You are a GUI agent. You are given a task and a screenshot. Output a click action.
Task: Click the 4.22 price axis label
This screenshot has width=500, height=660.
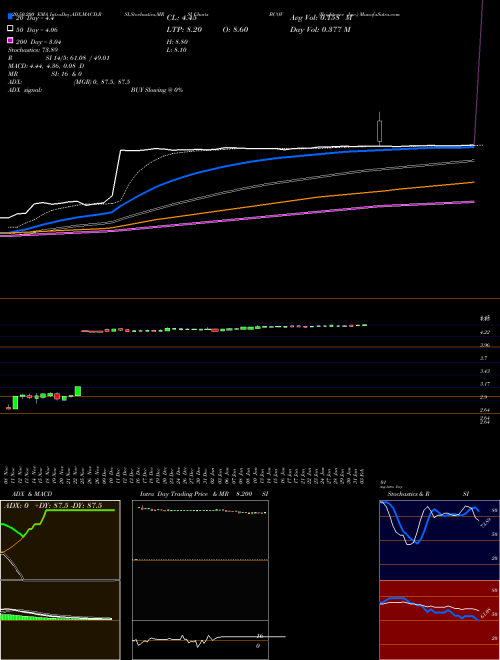[484, 333]
